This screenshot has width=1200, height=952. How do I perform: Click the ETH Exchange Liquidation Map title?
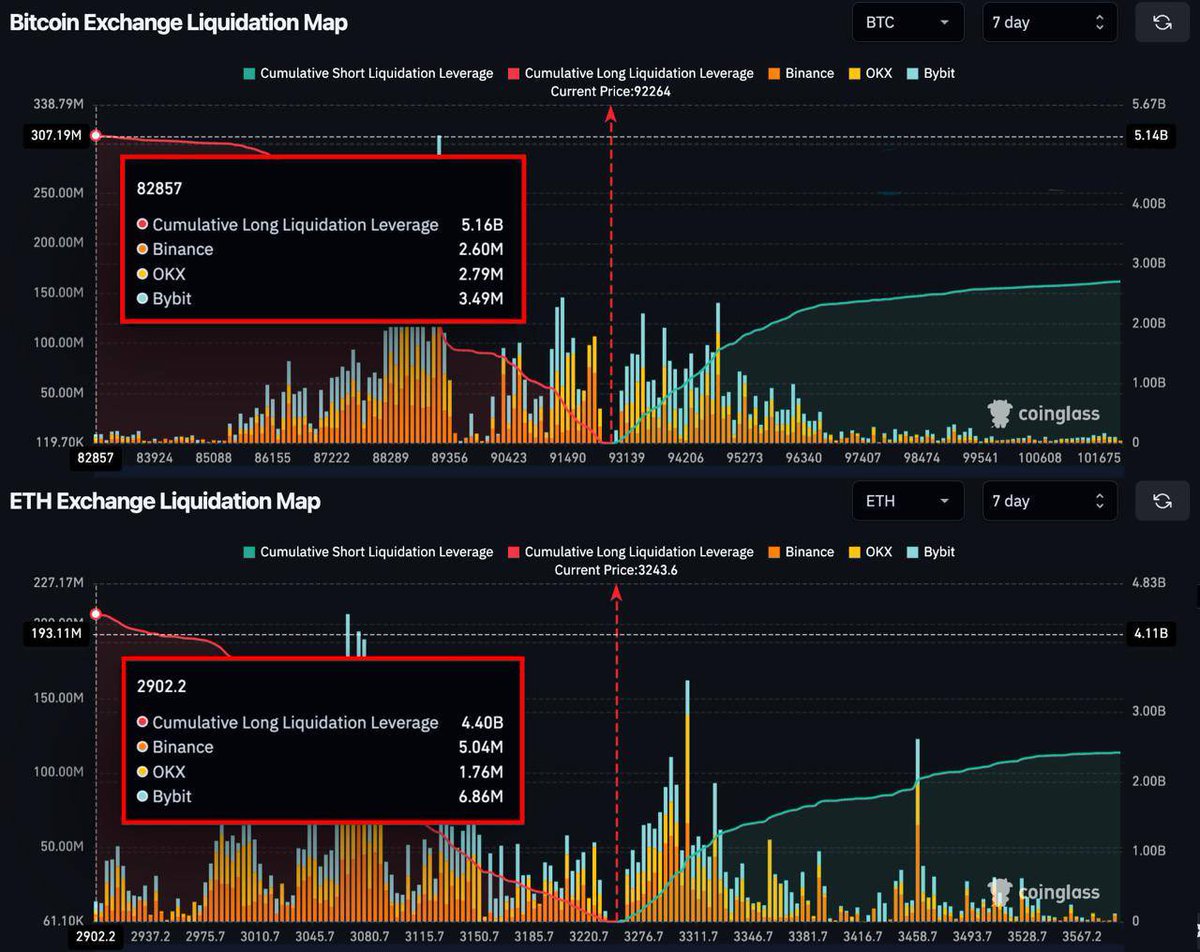point(165,501)
